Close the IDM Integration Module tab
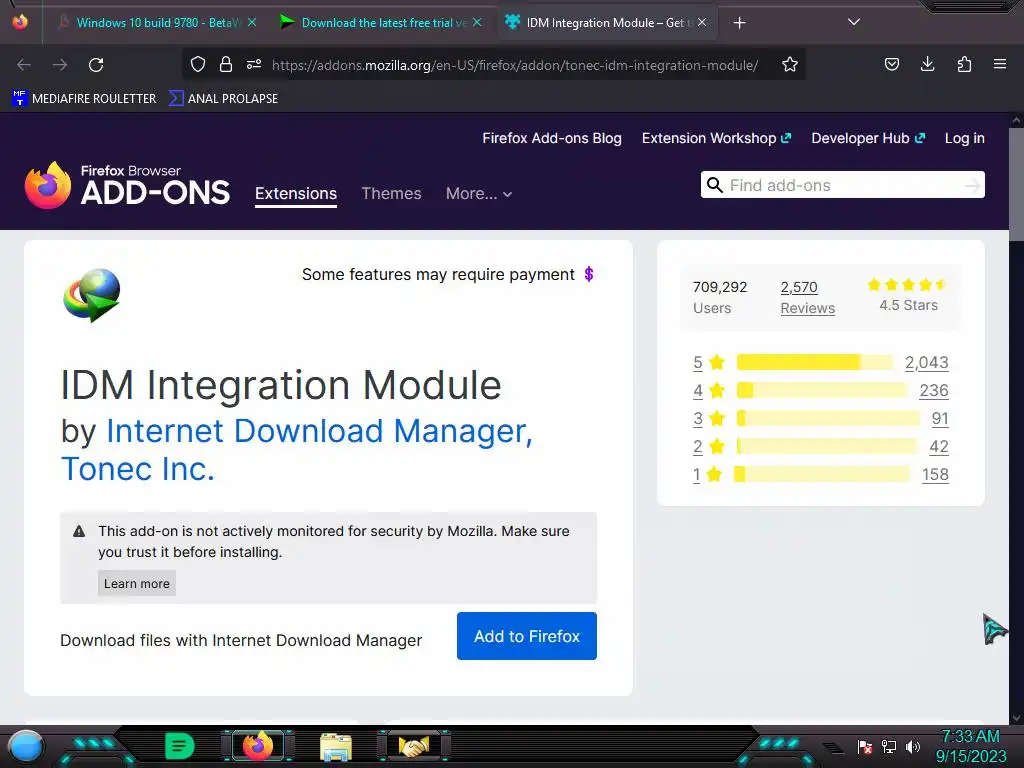This screenshot has height=768, width=1024. pos(701,22)
